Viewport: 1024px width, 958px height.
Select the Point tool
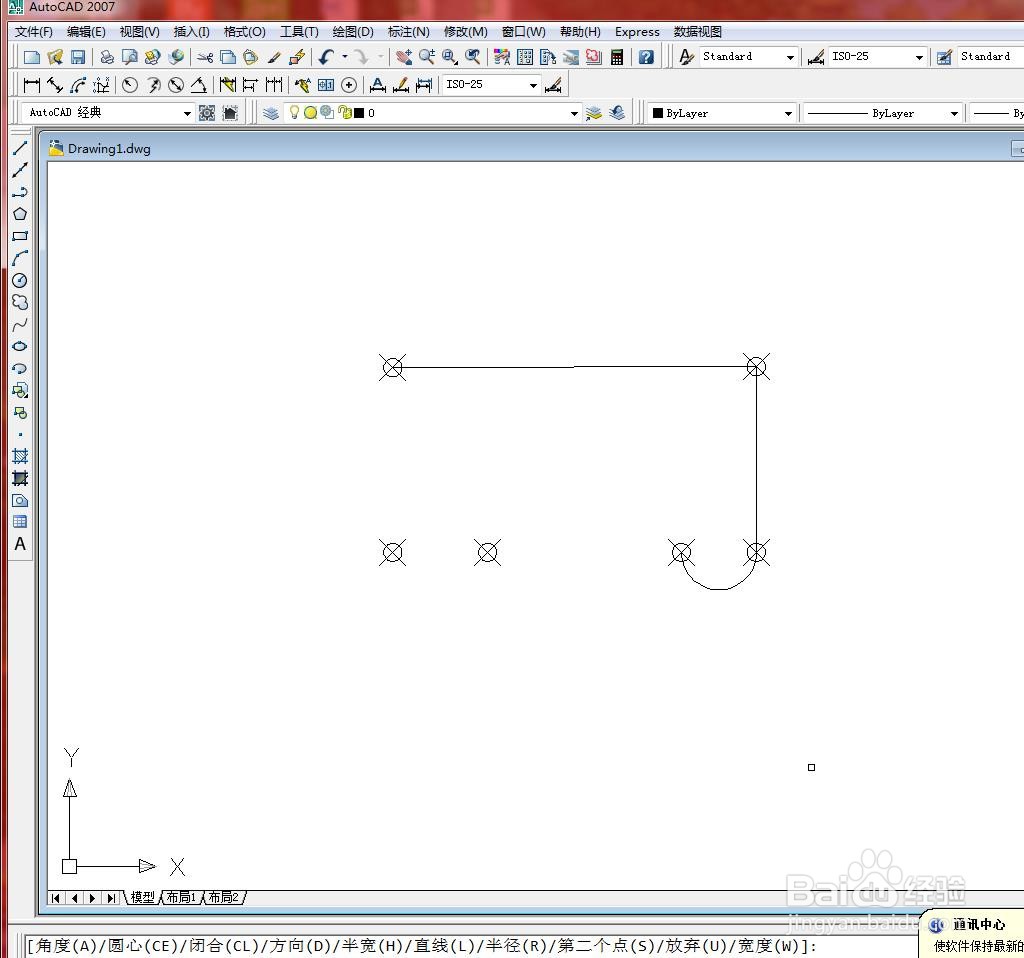(x=20, y=434)
